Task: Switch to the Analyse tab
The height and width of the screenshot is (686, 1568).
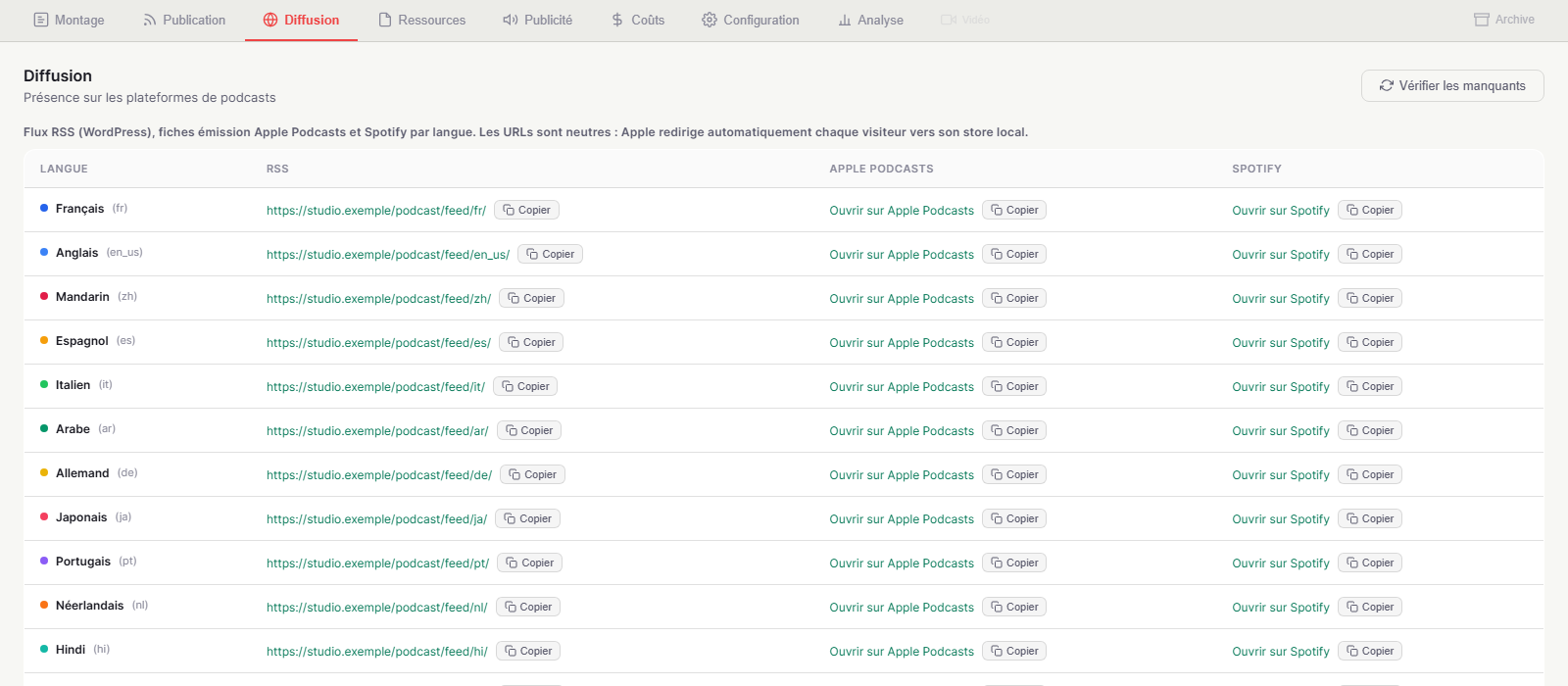Action: pyautogui.click(x=870, y=20)
